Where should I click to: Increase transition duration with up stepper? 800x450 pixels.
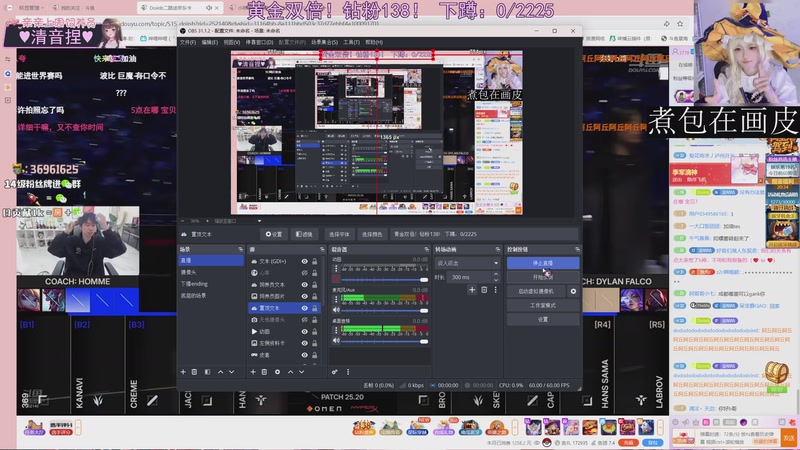tap(496, 274)
